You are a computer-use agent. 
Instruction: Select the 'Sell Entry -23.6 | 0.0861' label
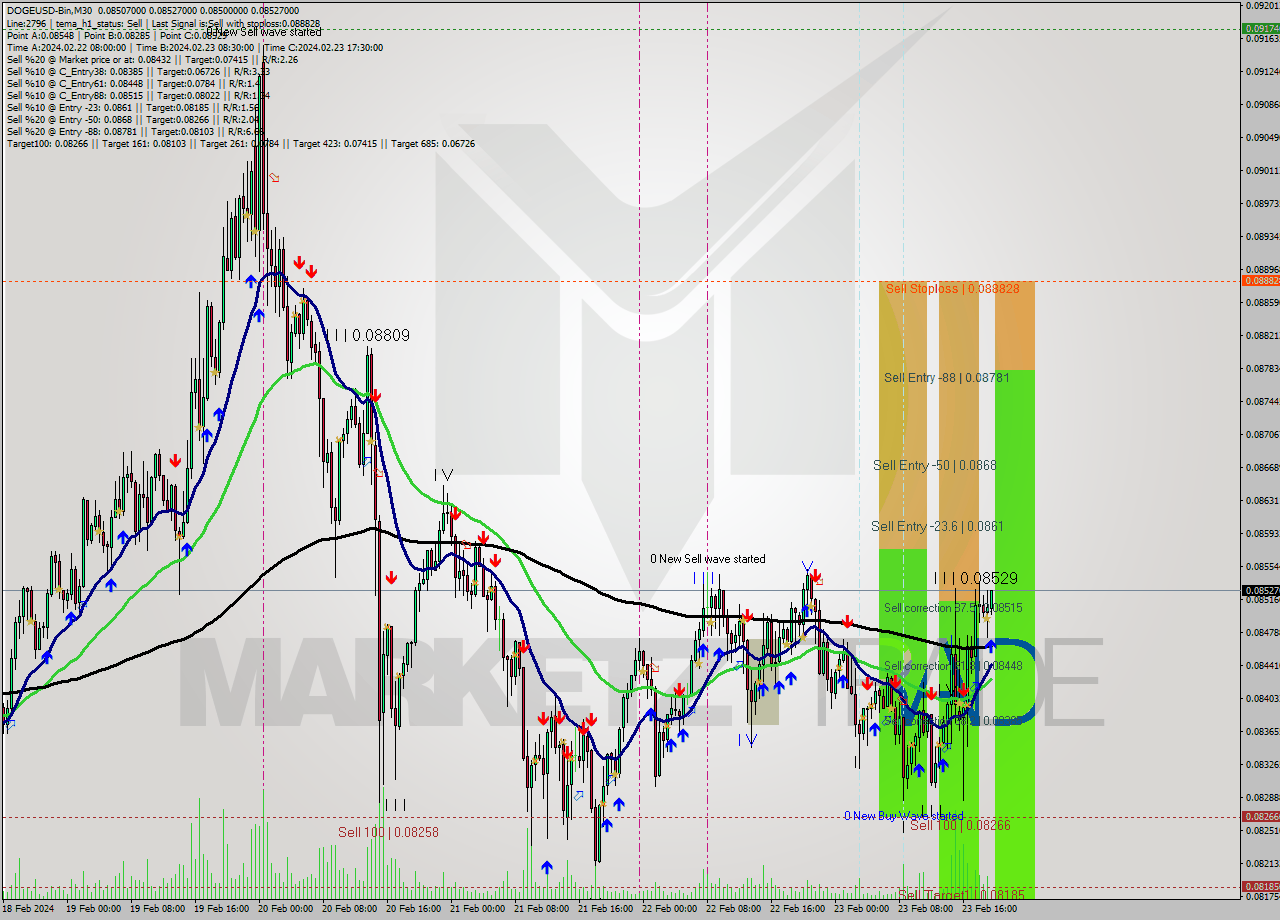[937, 526]
